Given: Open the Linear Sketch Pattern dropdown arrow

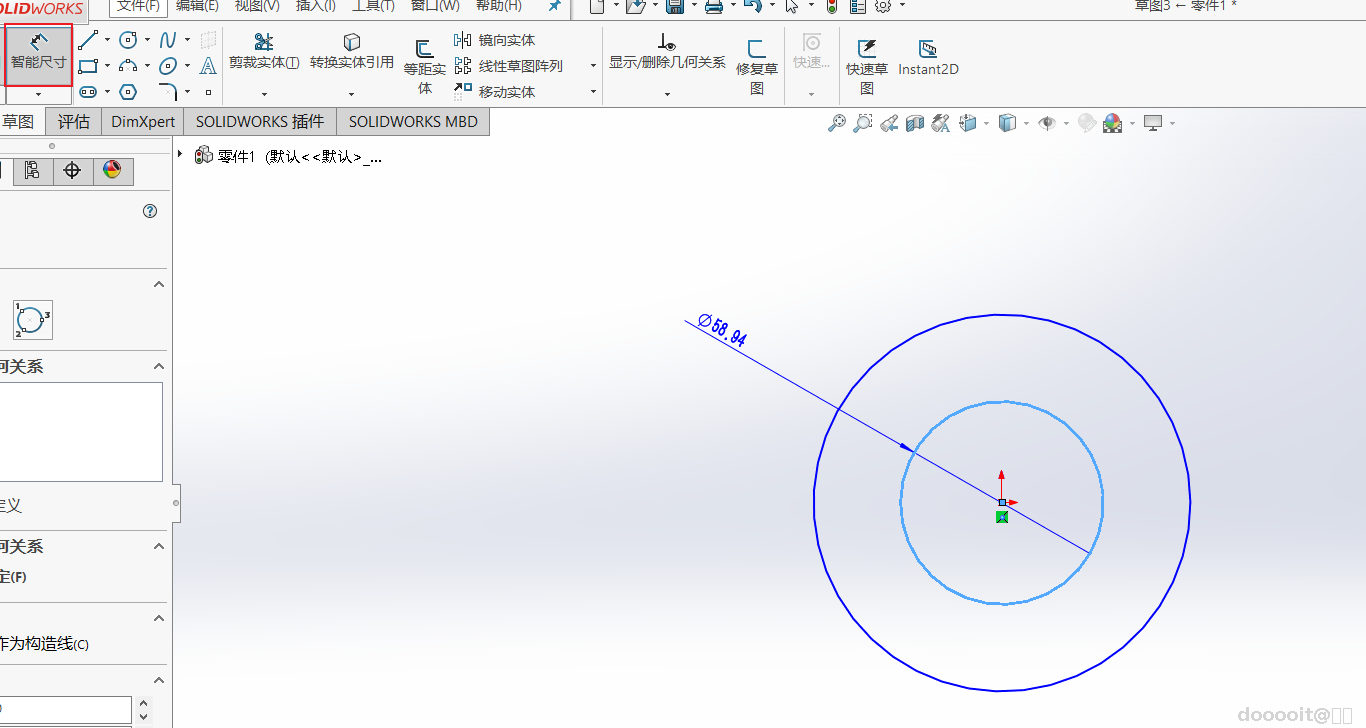Looking at the screenshot, I should click(593, 67).
